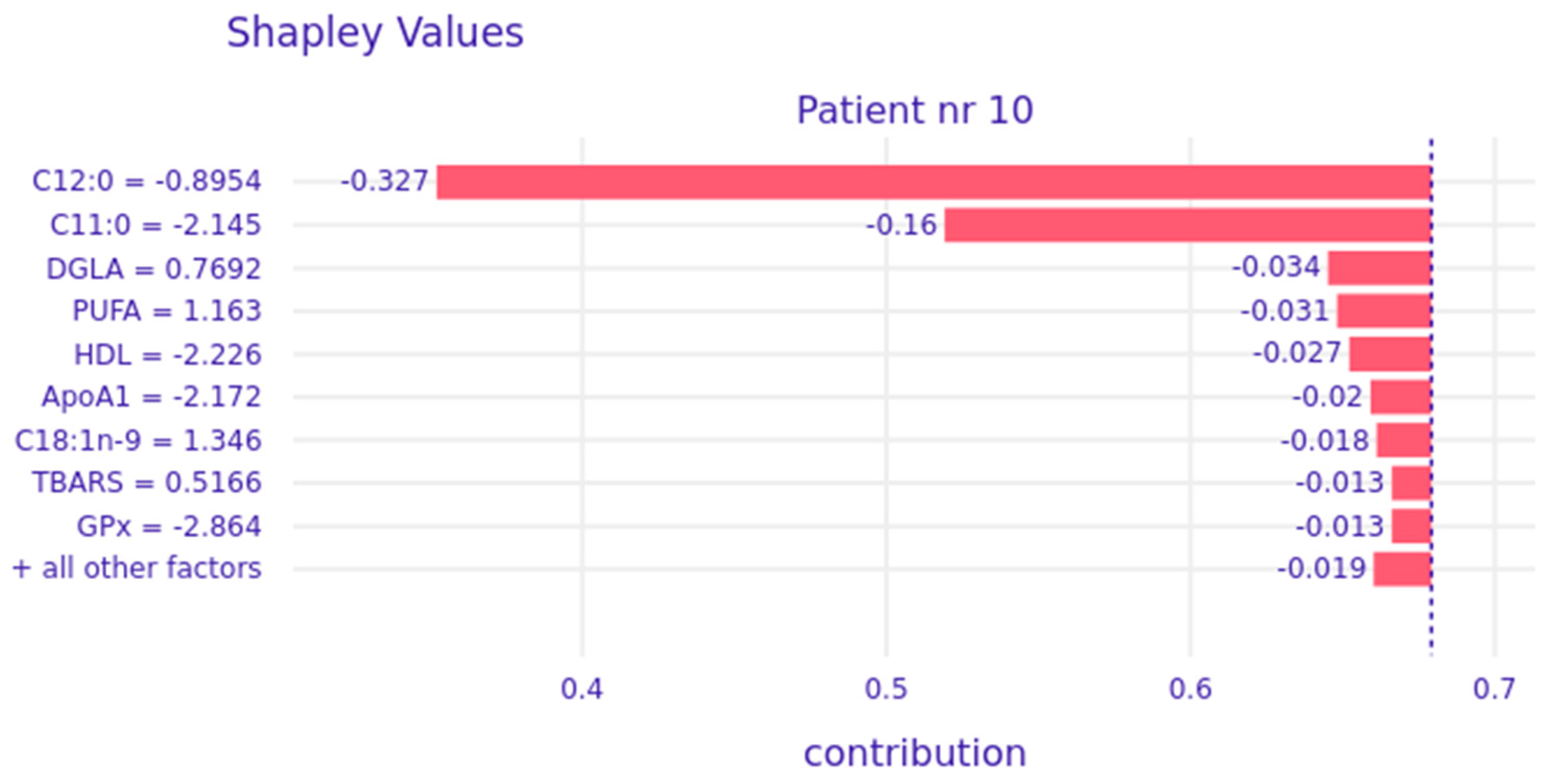Click the -0.327 value label
The height and width of the screenshot is (784, 1554).
(x=384, y=181)
